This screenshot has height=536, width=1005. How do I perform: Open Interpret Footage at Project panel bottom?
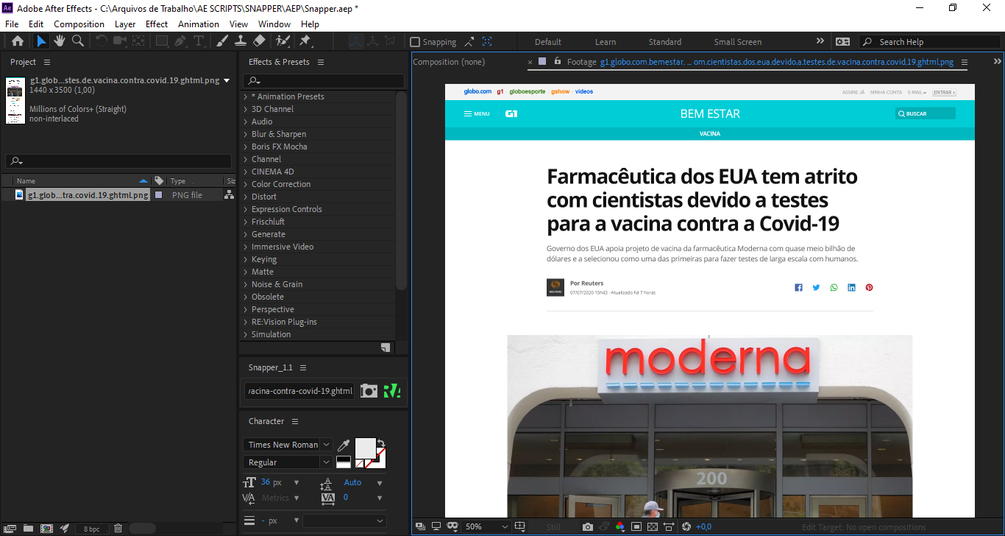10,528
